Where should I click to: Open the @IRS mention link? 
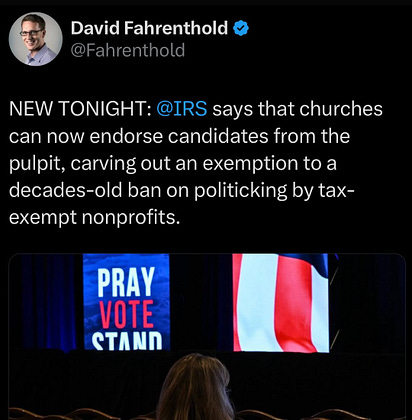182,109
